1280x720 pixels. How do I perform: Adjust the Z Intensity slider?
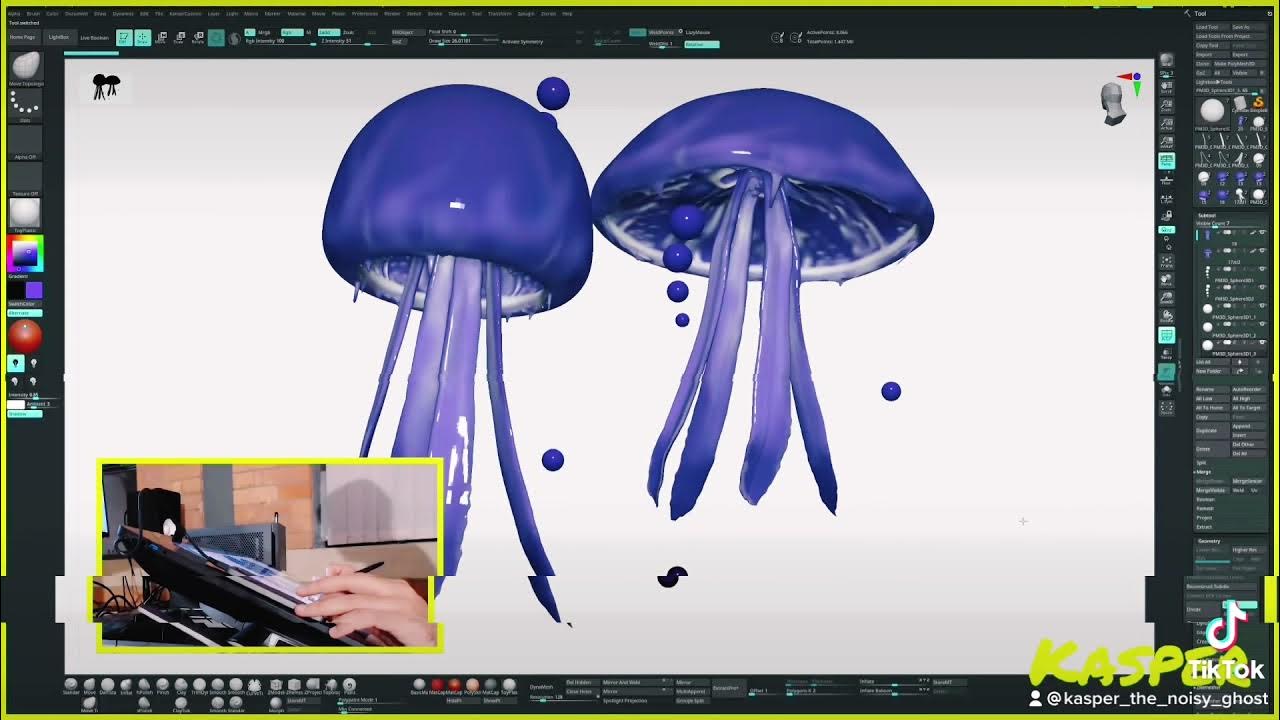click(354, 41)
